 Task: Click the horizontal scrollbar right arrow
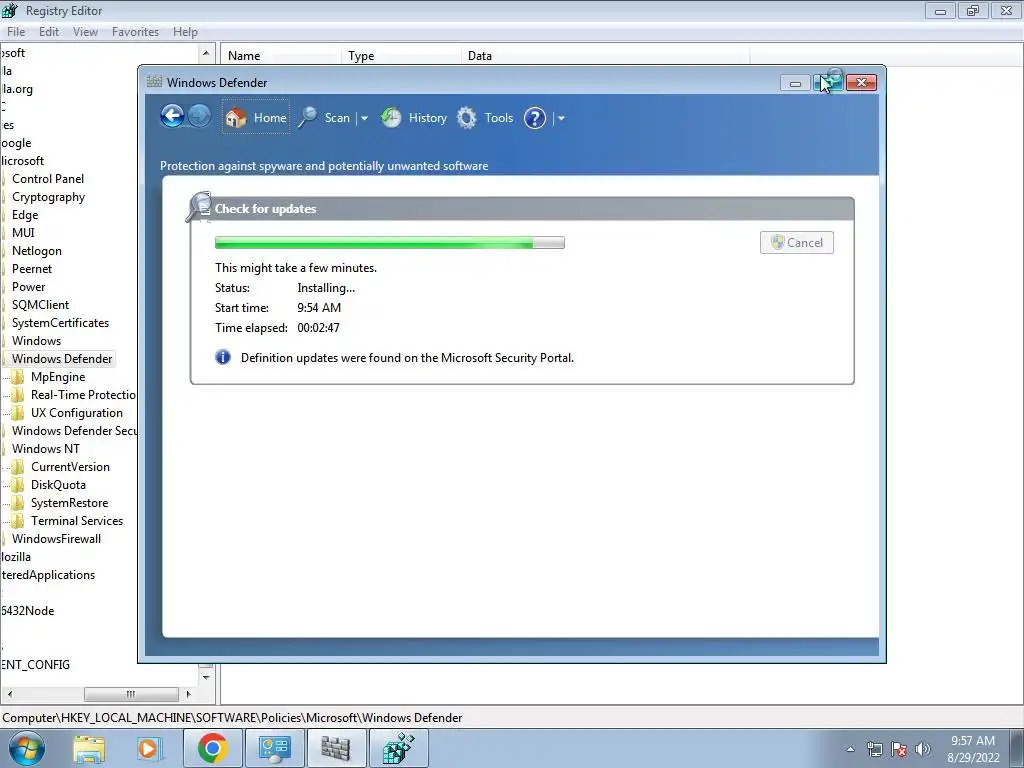188,694
